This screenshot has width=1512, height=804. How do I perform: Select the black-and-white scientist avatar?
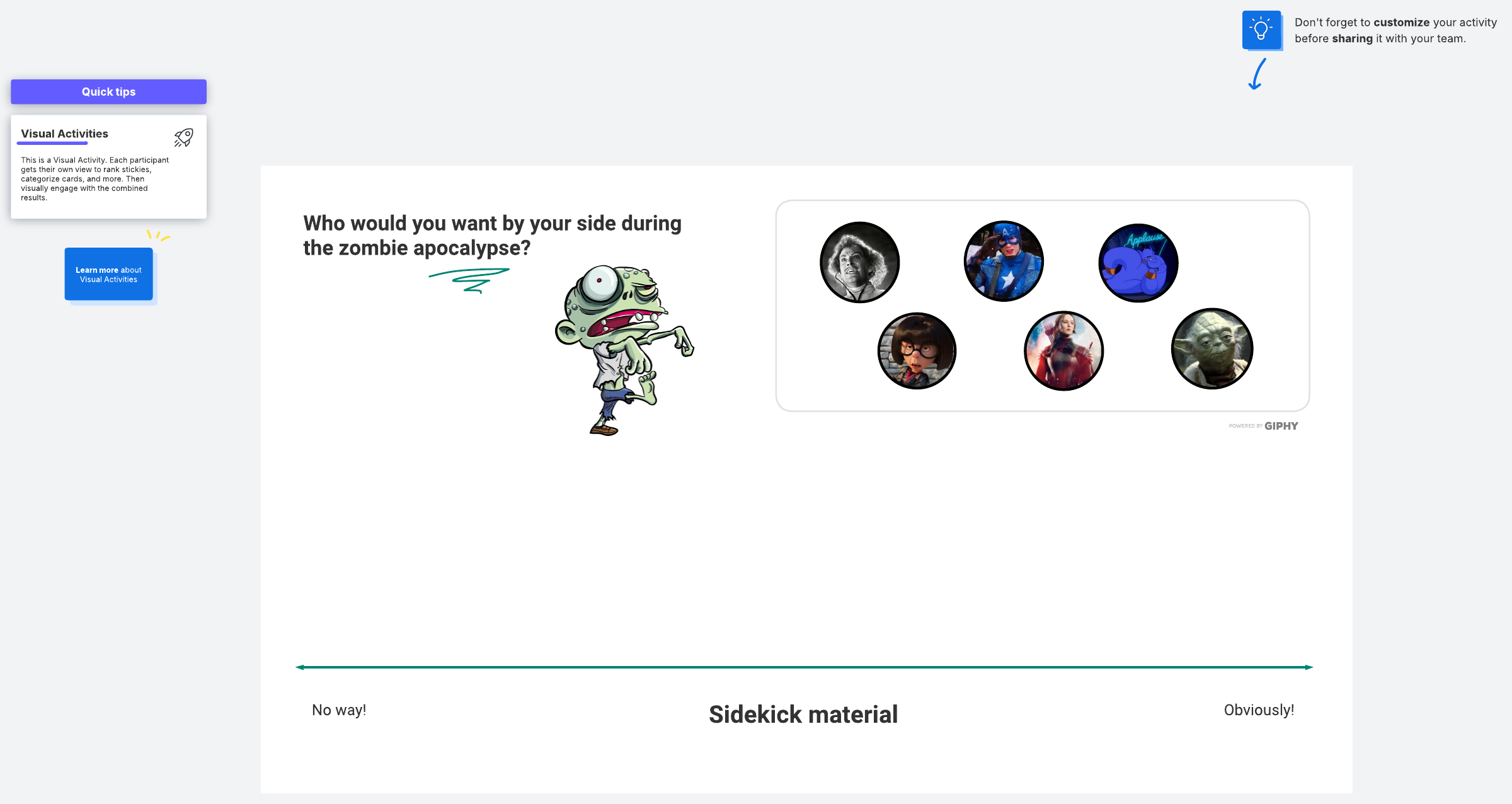[859, 262]
